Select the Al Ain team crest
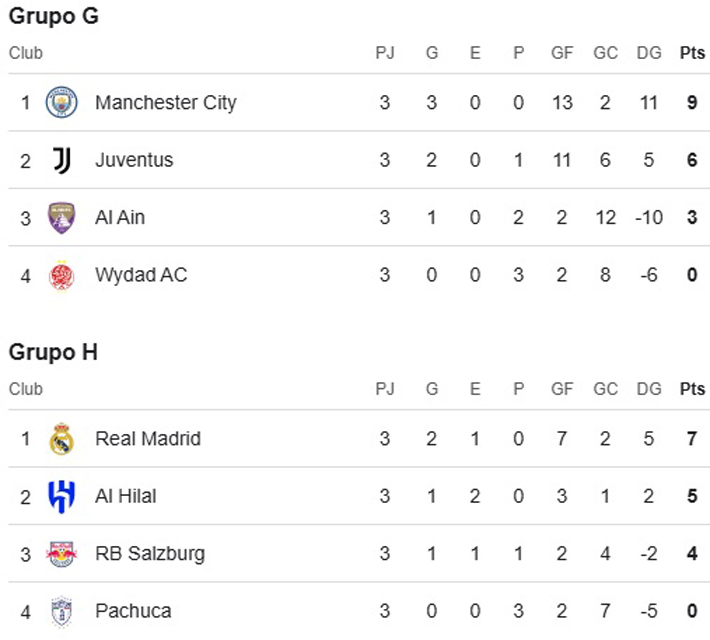This screenshot has width=710, height=640. [62, 218]
